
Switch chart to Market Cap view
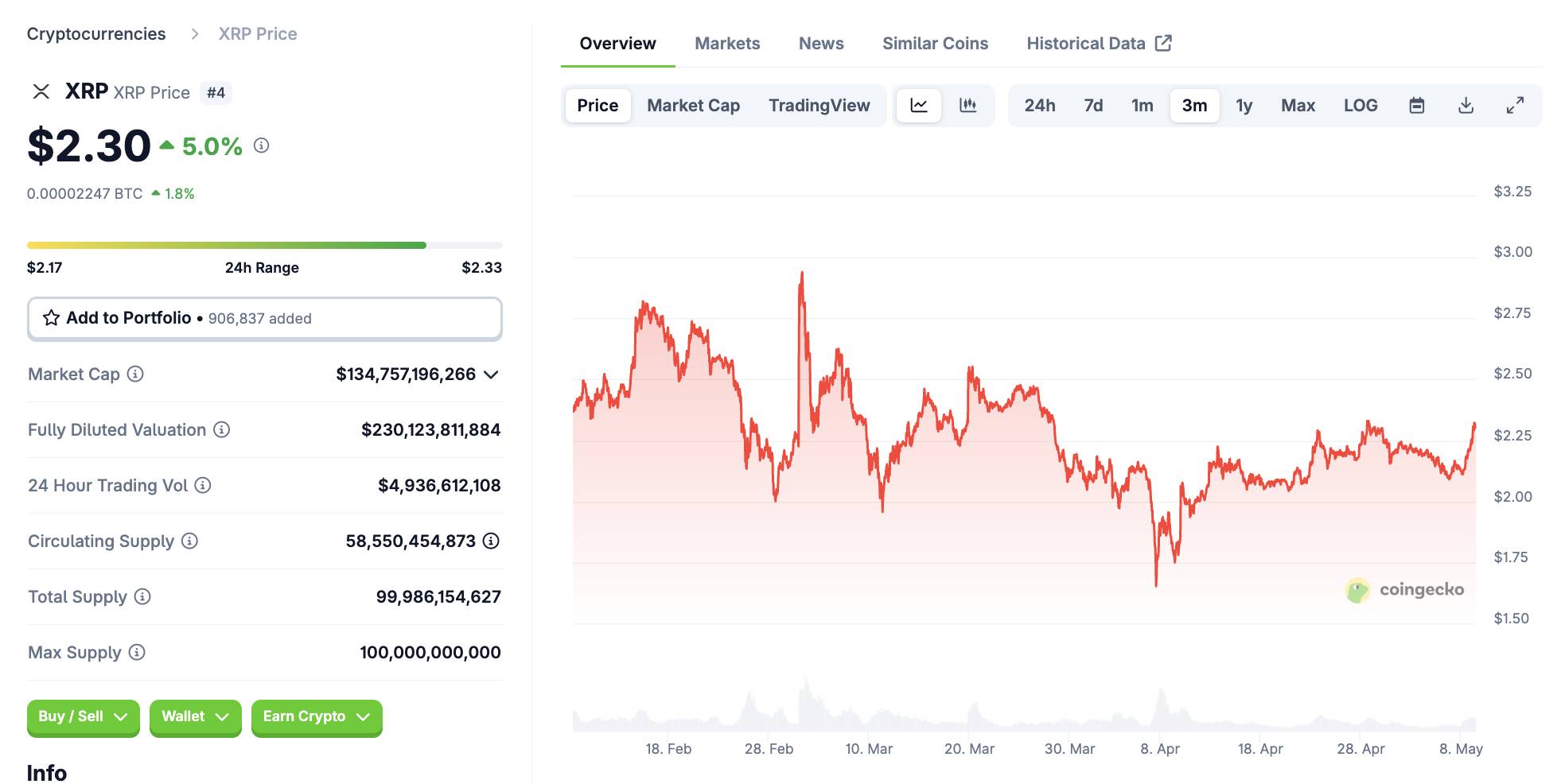693,106
